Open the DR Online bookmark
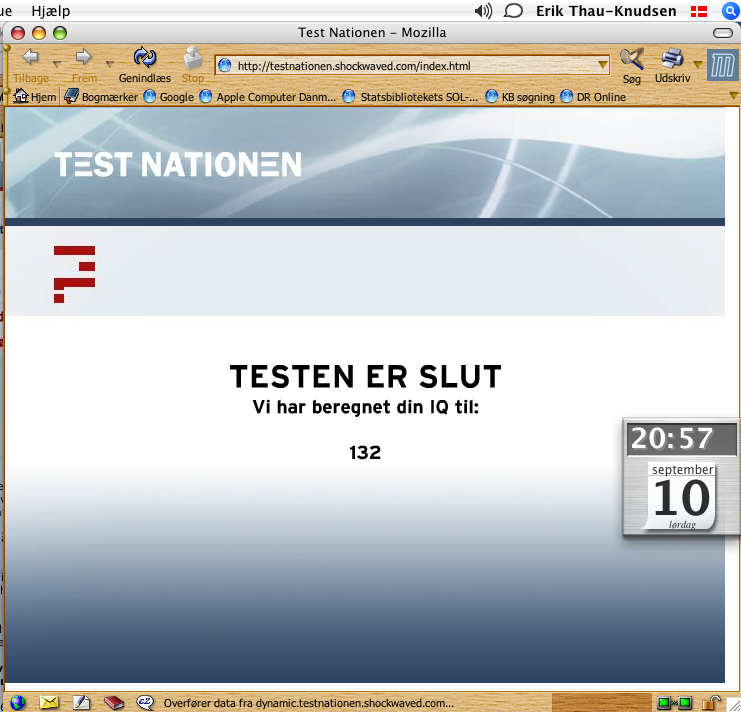This screenshot has height=712, width=741. pos(593,96)
